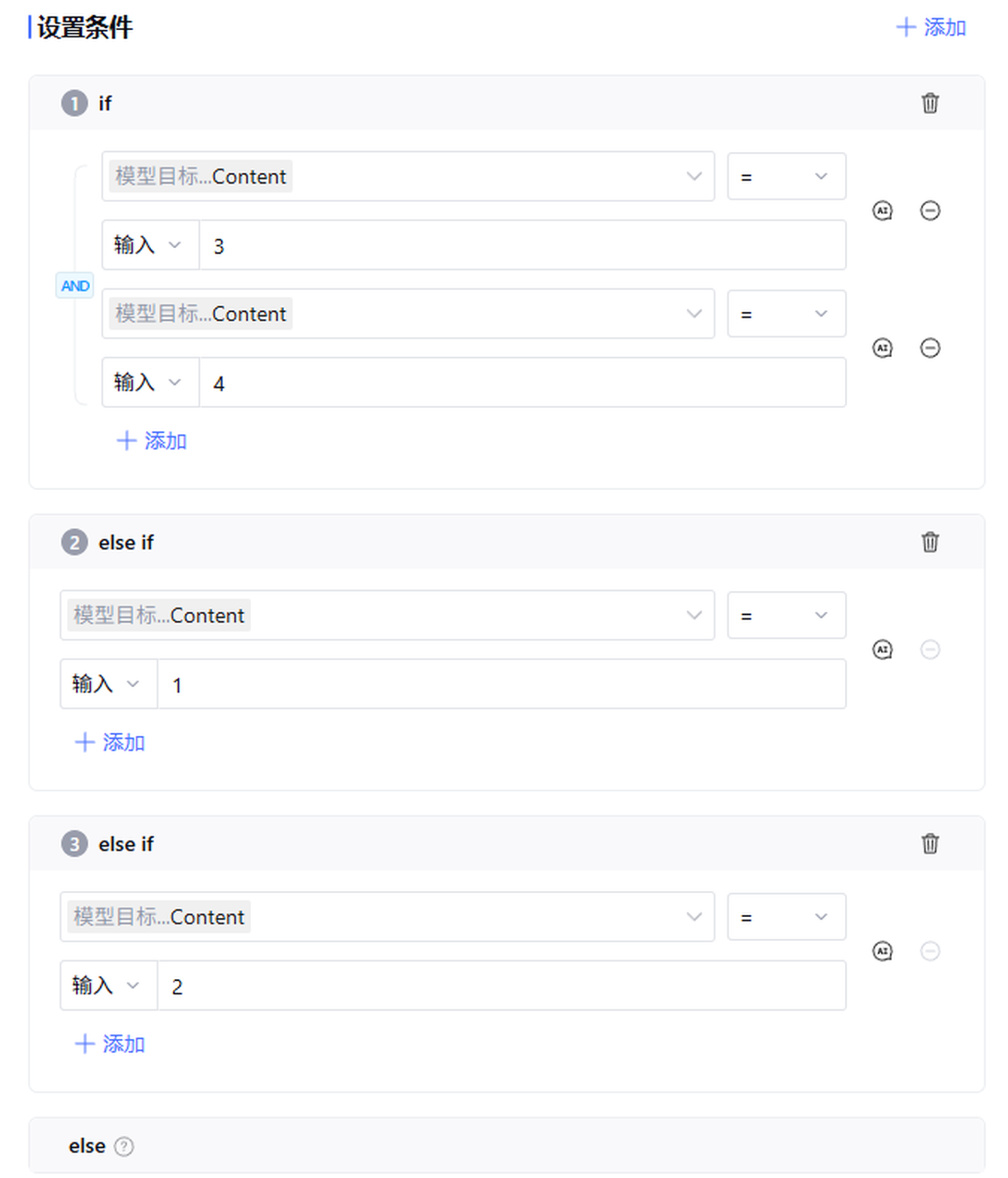Remove the condition row with value 3
Image resolution: width=1008 pixels, height=1178 pixels.
(929, 210)
